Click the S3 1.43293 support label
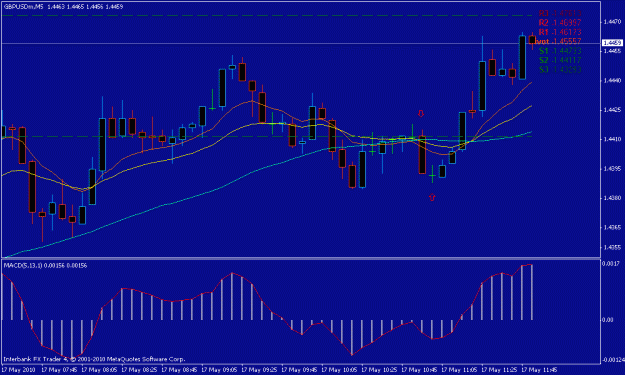Viewport: 625px width, 375px height. 560,69
